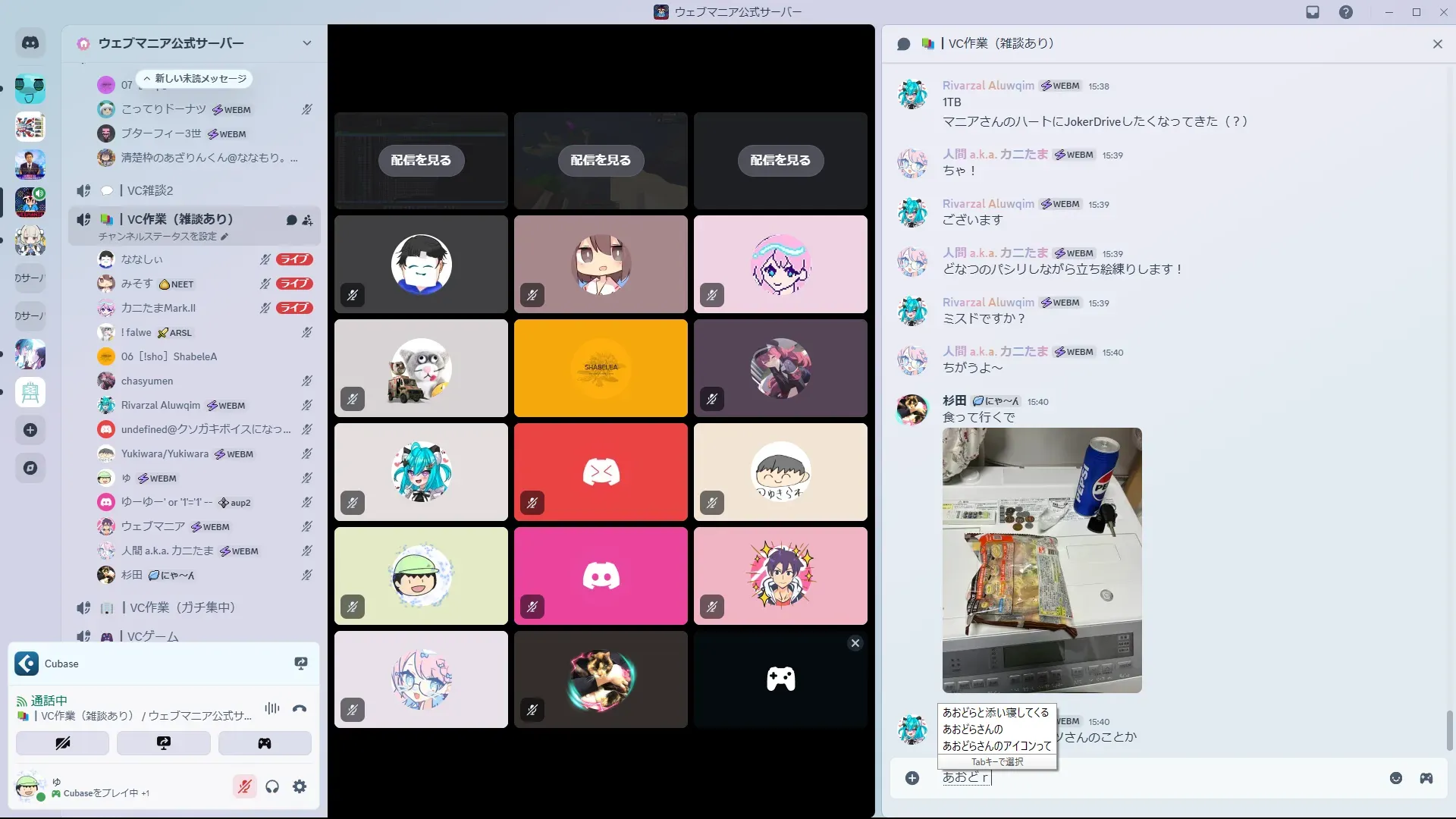This screenshot has height=819, width=1456.
Task: Open the VC雑談2 voice channel
Action: pos(150,190)
